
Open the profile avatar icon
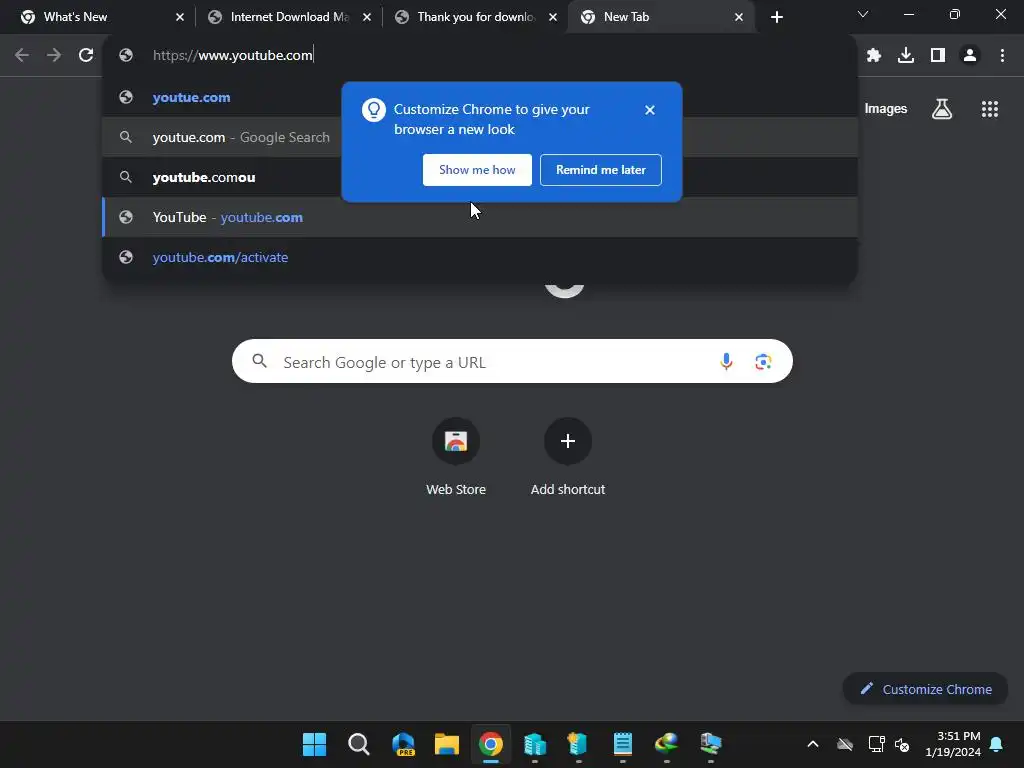click(970, 56)
